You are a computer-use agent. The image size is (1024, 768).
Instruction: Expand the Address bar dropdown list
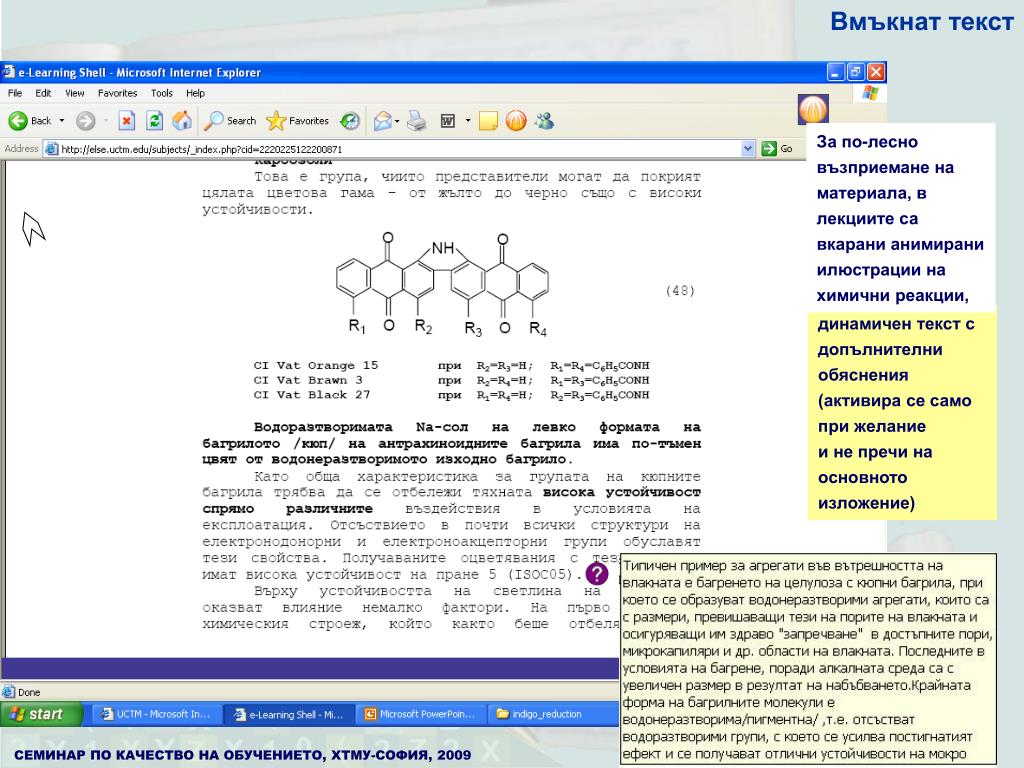point(748,149)
